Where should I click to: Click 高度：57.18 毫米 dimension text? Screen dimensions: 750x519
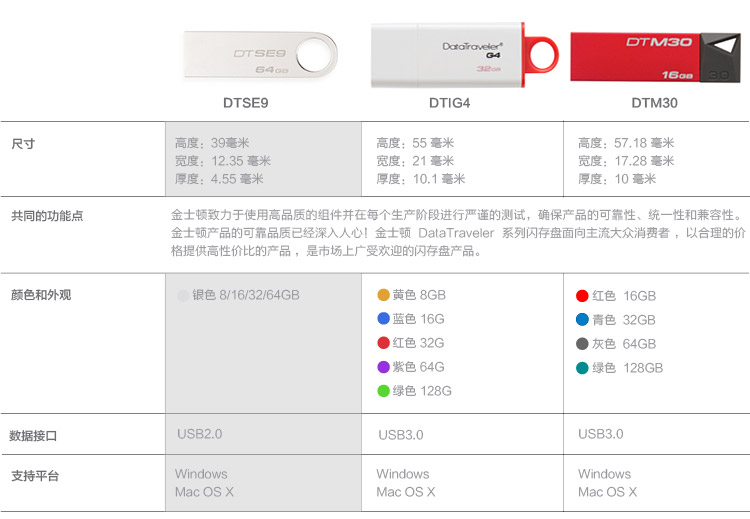pyautogui.click(x=626, y=143)
